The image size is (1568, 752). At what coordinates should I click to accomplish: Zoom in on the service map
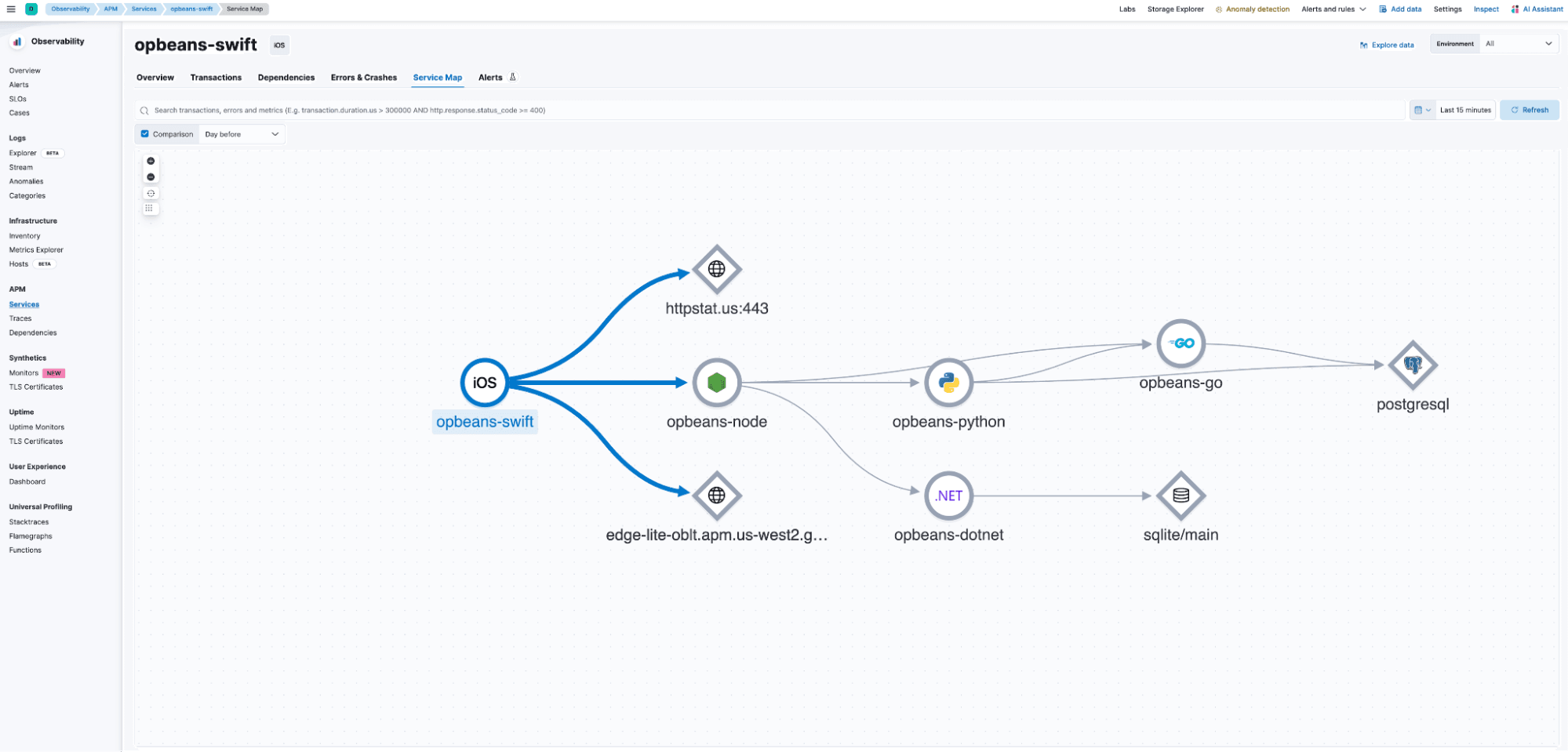point(151,161)
